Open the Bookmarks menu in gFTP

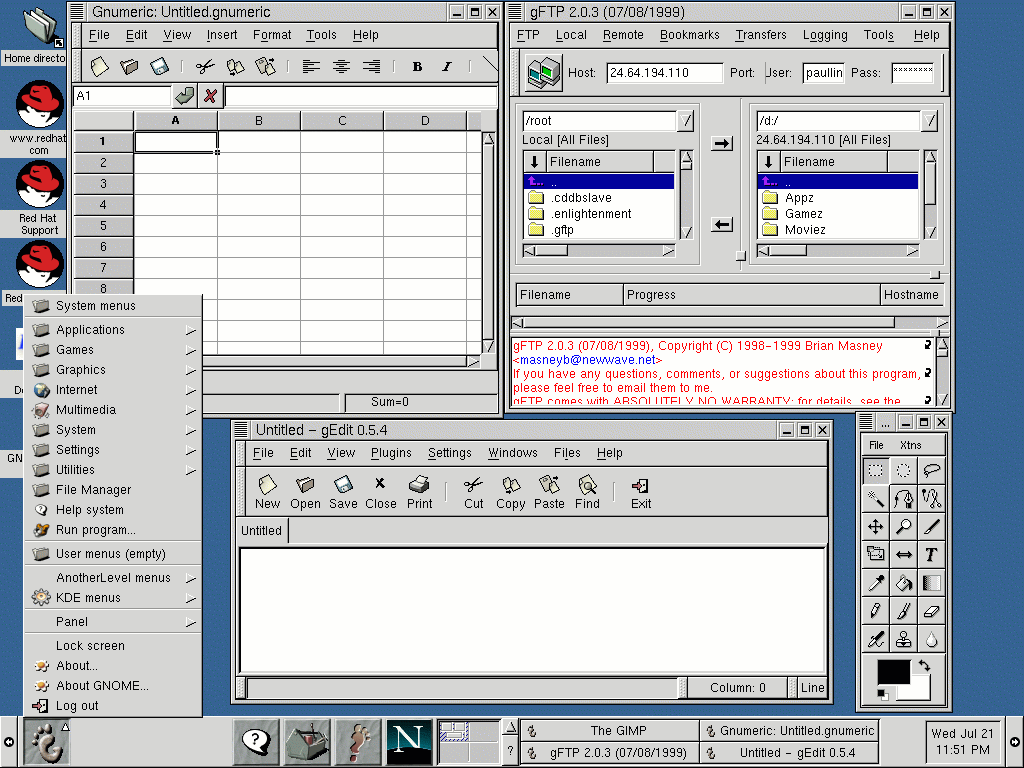pyautogui.click(x=689, y=35)
